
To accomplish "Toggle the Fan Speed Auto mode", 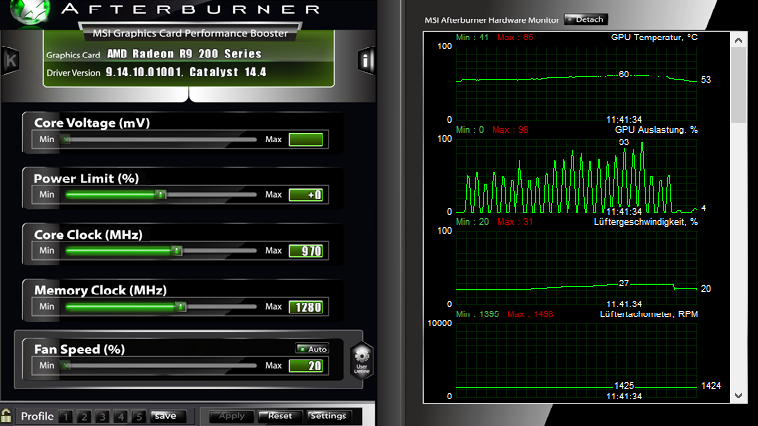I will [x=312, y=349].
